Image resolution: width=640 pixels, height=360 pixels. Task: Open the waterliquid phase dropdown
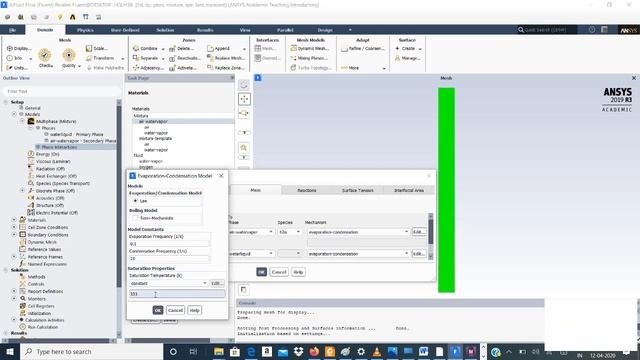(251, 253)
